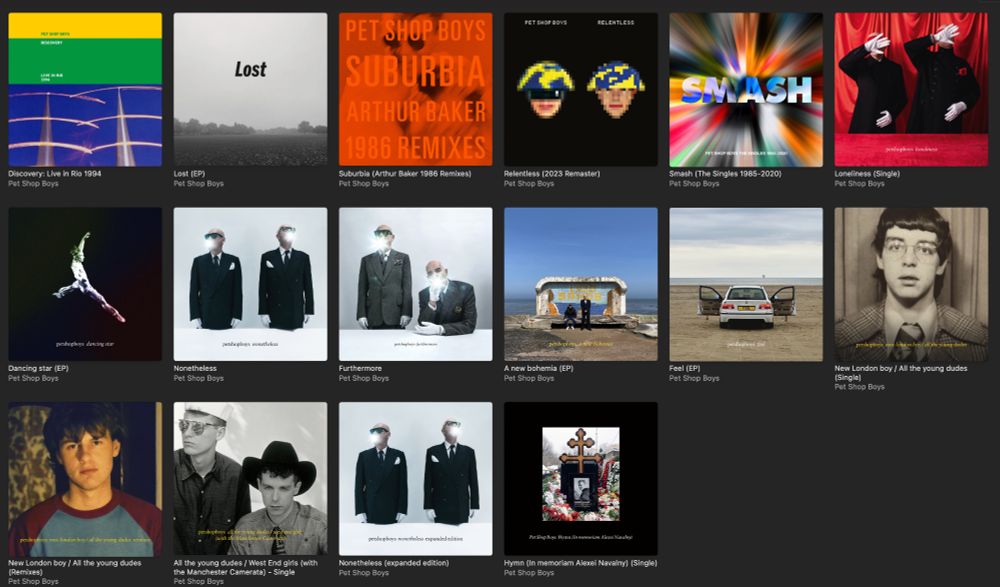Viewport: 1000px width, 587px height.
Task: Open Pet Shop Boys artist under Furthermore
Action: click(x=364, y=378)
